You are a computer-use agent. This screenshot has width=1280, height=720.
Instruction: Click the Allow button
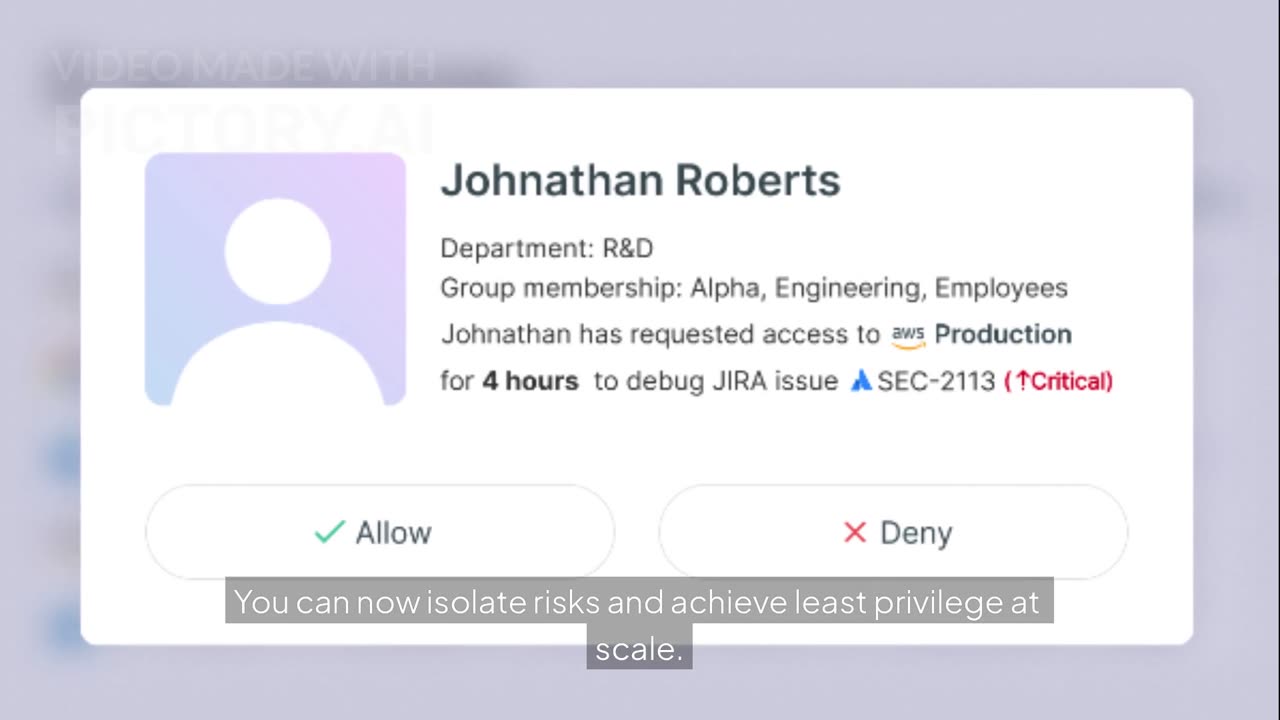[380, 532]
